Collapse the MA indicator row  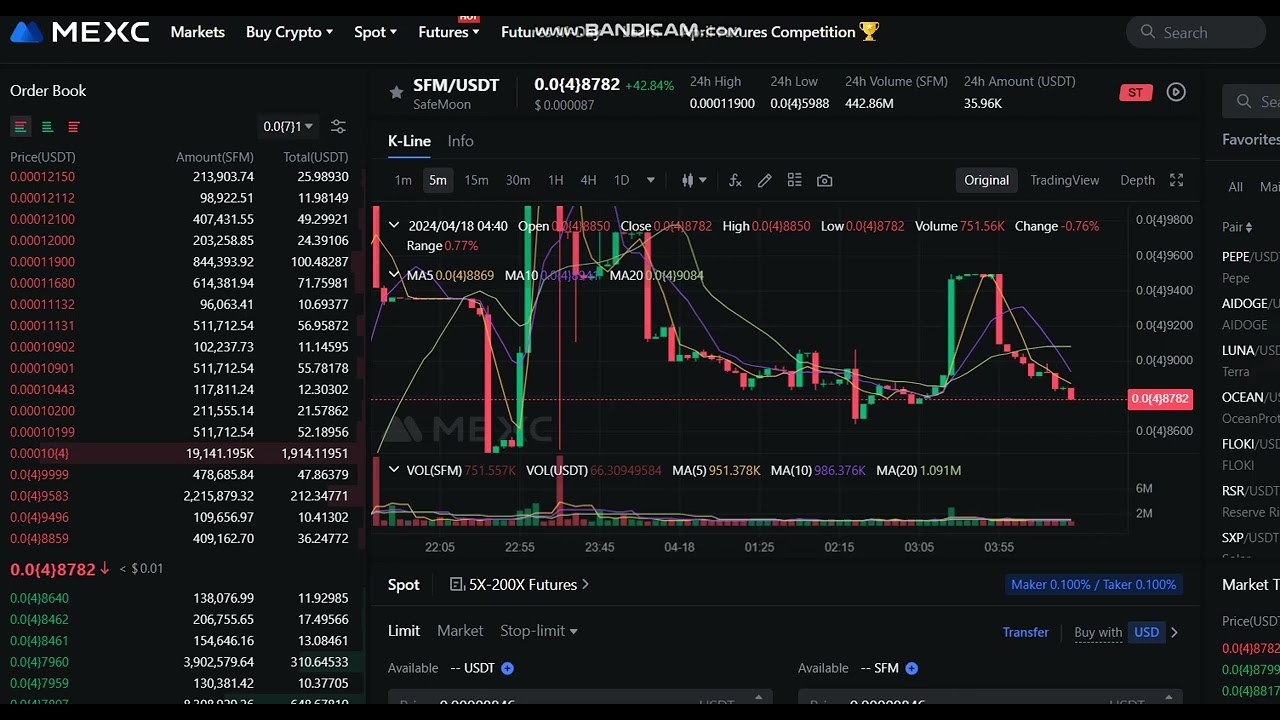[394, 275]
